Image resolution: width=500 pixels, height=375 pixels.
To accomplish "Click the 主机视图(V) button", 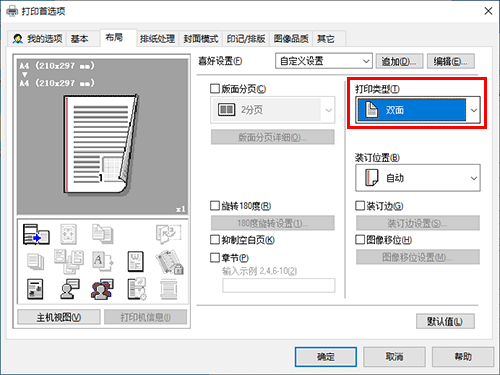I will point(59,317).
